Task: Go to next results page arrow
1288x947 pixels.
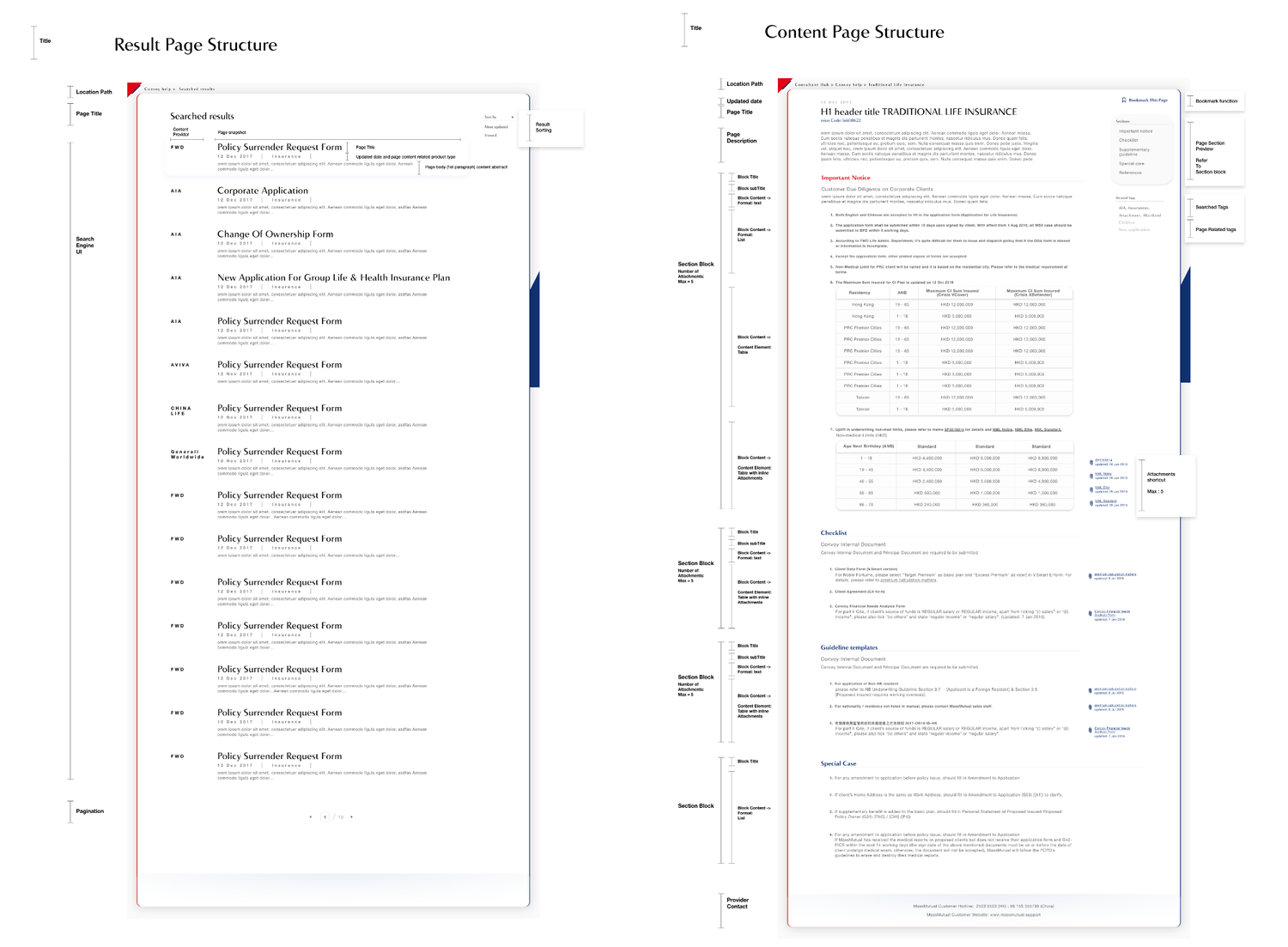Action: (351, 816)
